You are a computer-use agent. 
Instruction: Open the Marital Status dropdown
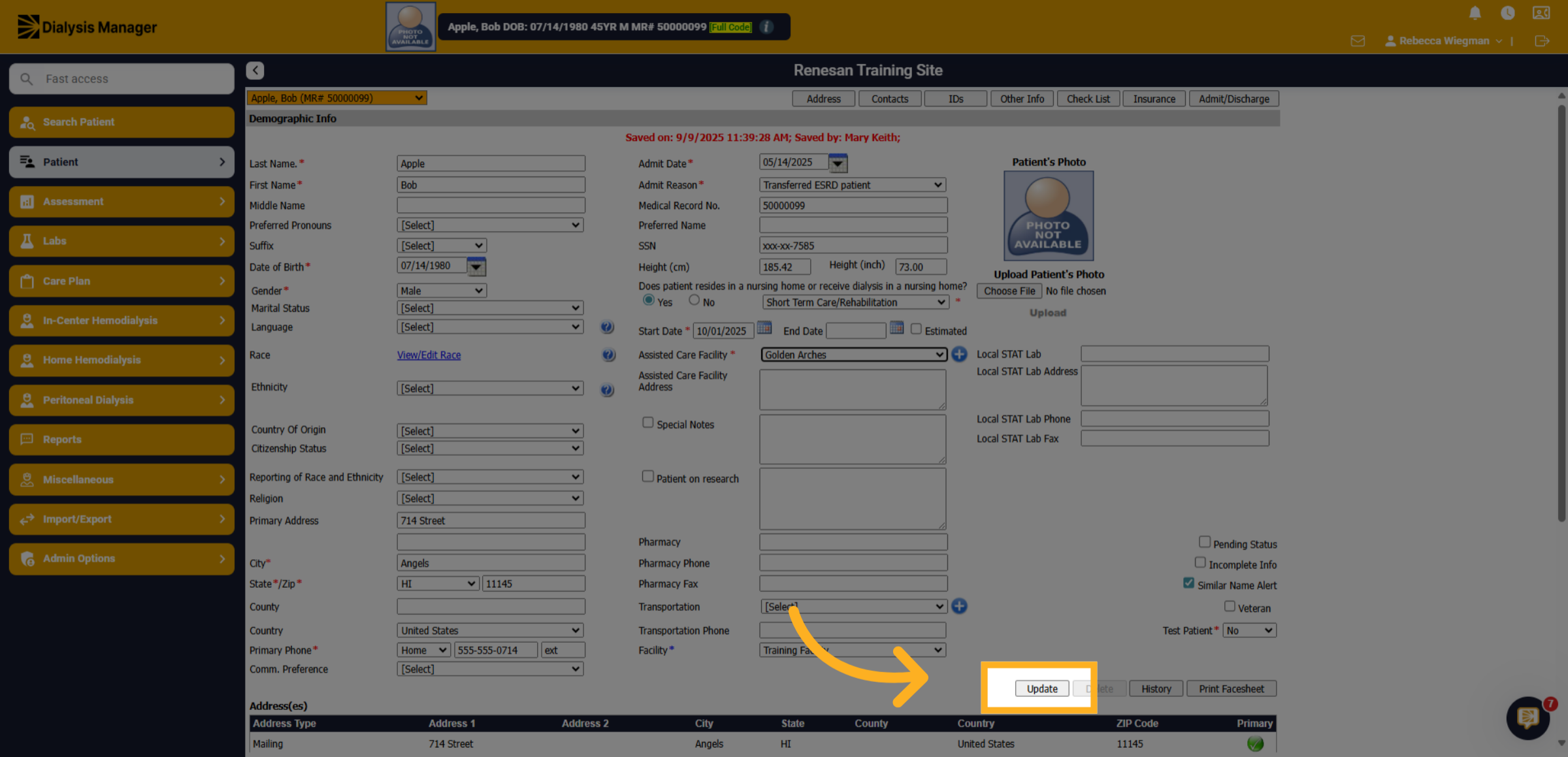pyautogui.click(x=490, y=308)
